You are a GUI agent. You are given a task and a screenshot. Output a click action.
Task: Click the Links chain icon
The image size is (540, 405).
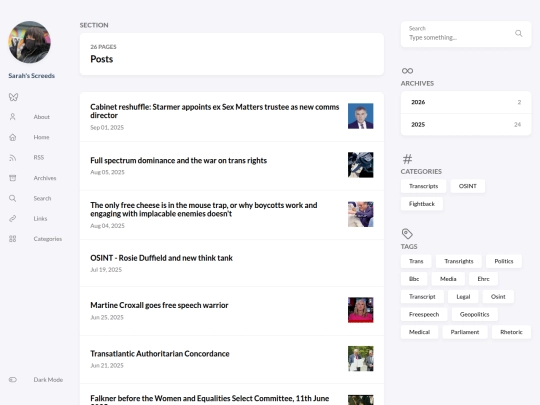click(x=13, y=218)
